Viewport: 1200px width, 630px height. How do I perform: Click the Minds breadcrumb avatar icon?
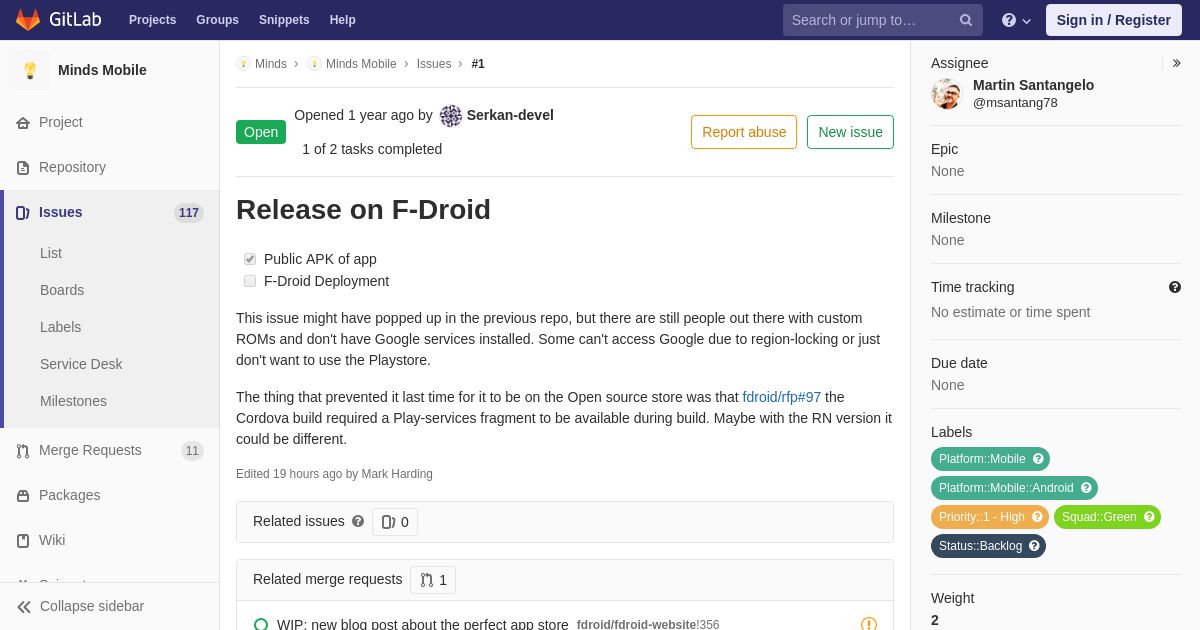243,64
